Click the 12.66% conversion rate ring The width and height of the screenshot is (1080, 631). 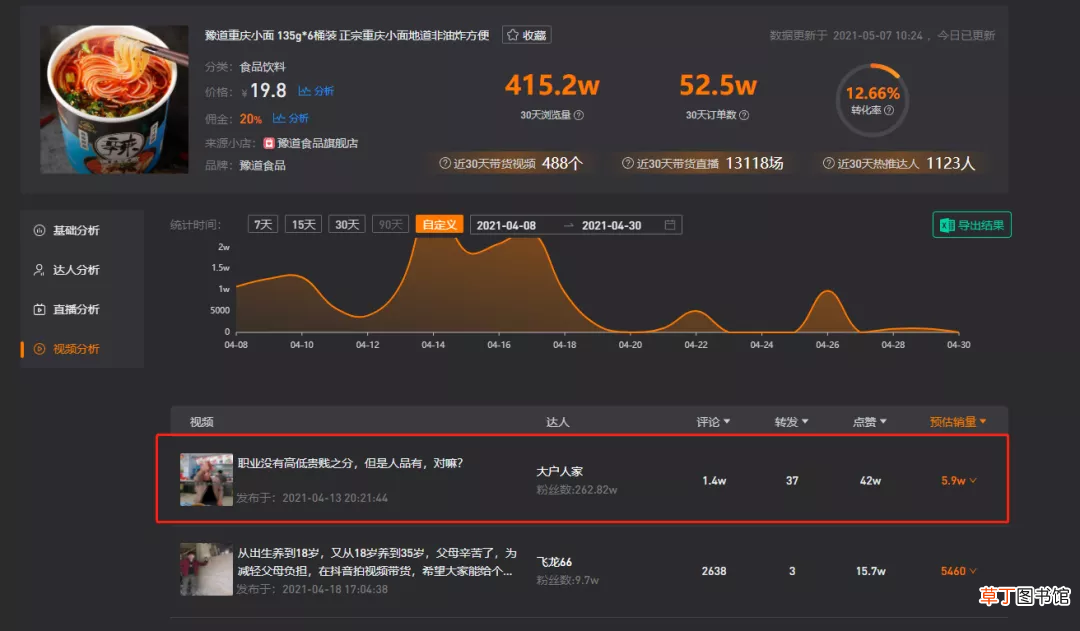(873, 100)
